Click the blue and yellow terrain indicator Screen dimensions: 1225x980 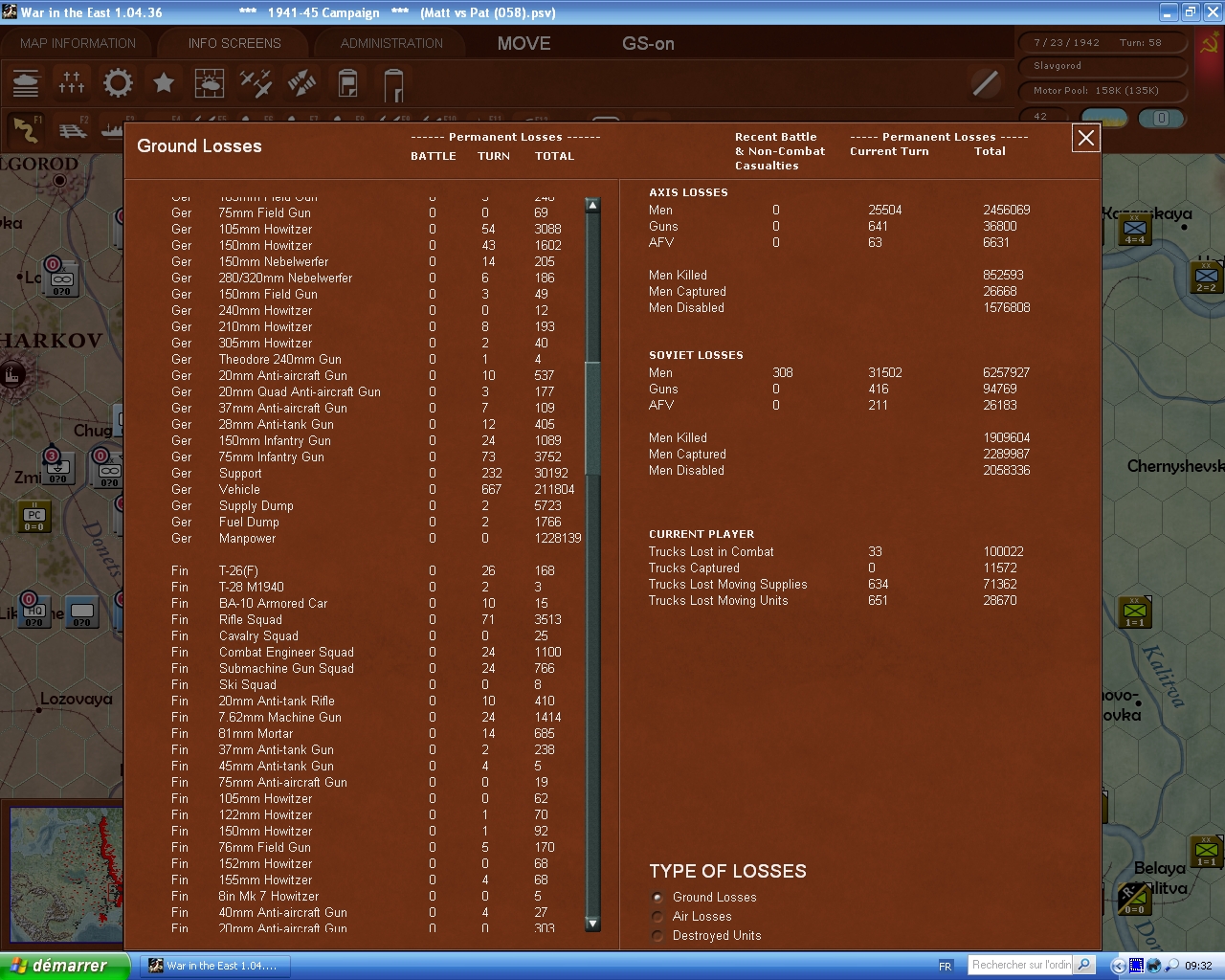click(x=1104, y=118)
